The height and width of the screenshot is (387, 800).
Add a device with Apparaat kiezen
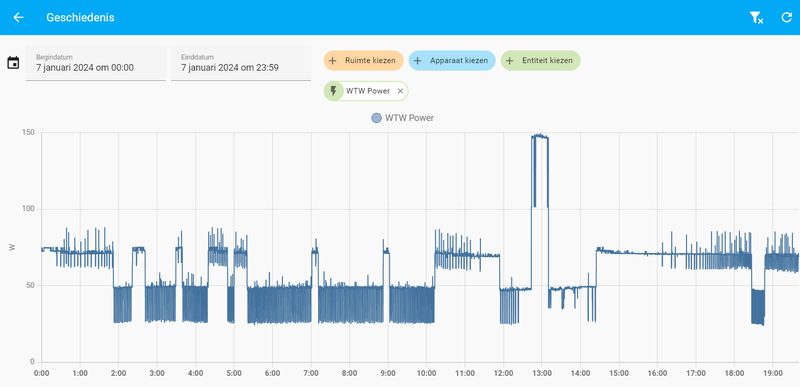coord(452,61)
